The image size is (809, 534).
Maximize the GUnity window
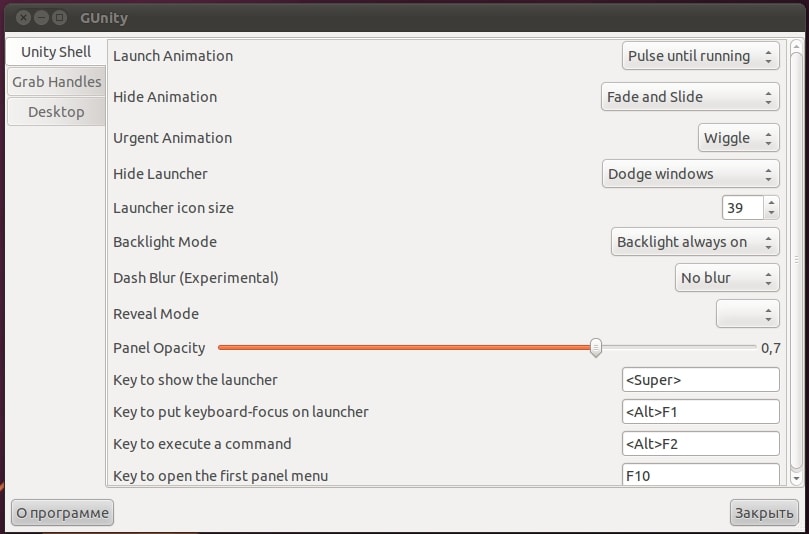(x=60, y=18)
